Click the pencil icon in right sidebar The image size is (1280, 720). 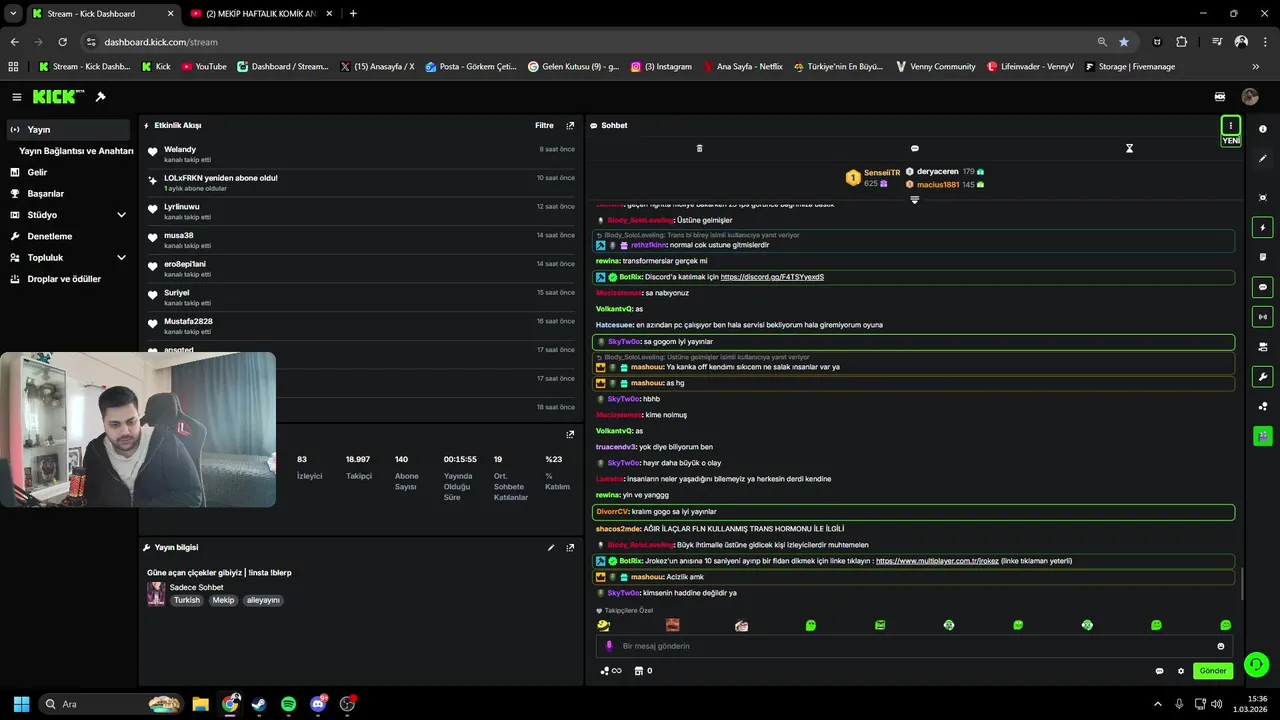(1263, 158)
